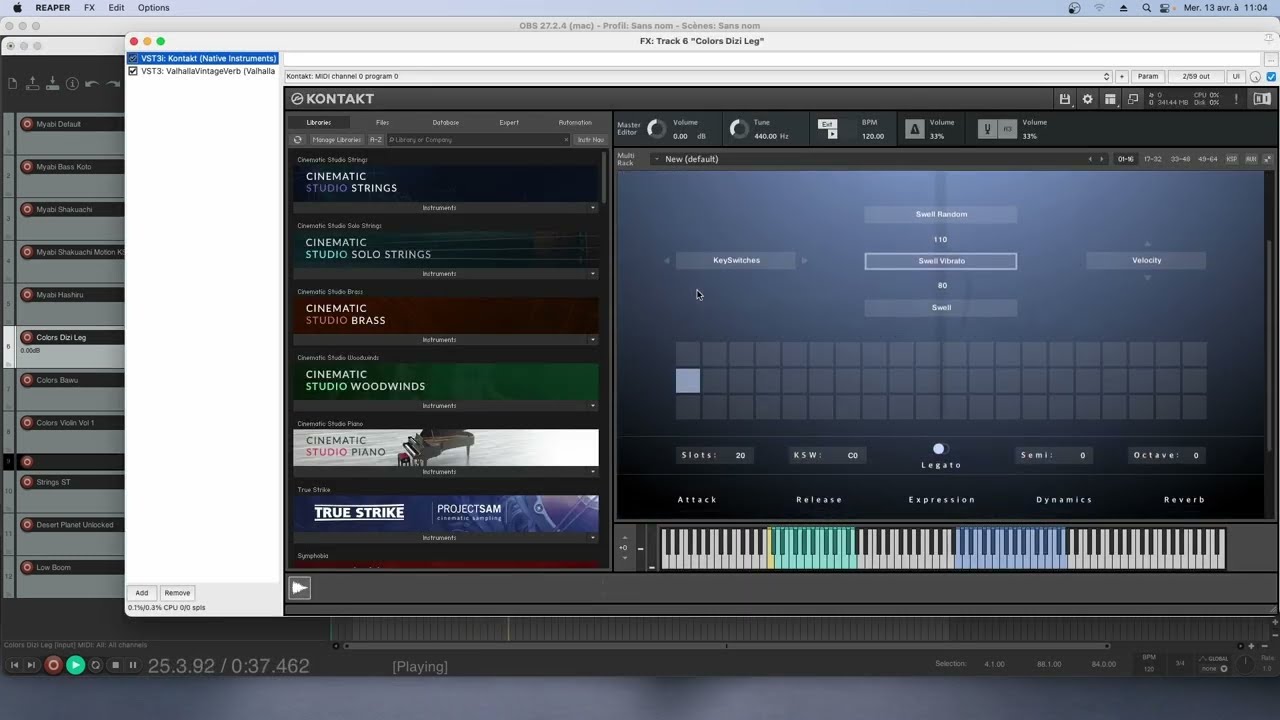Toggle the FX bypass checkbox at top right

click(x=1272, y=77)
